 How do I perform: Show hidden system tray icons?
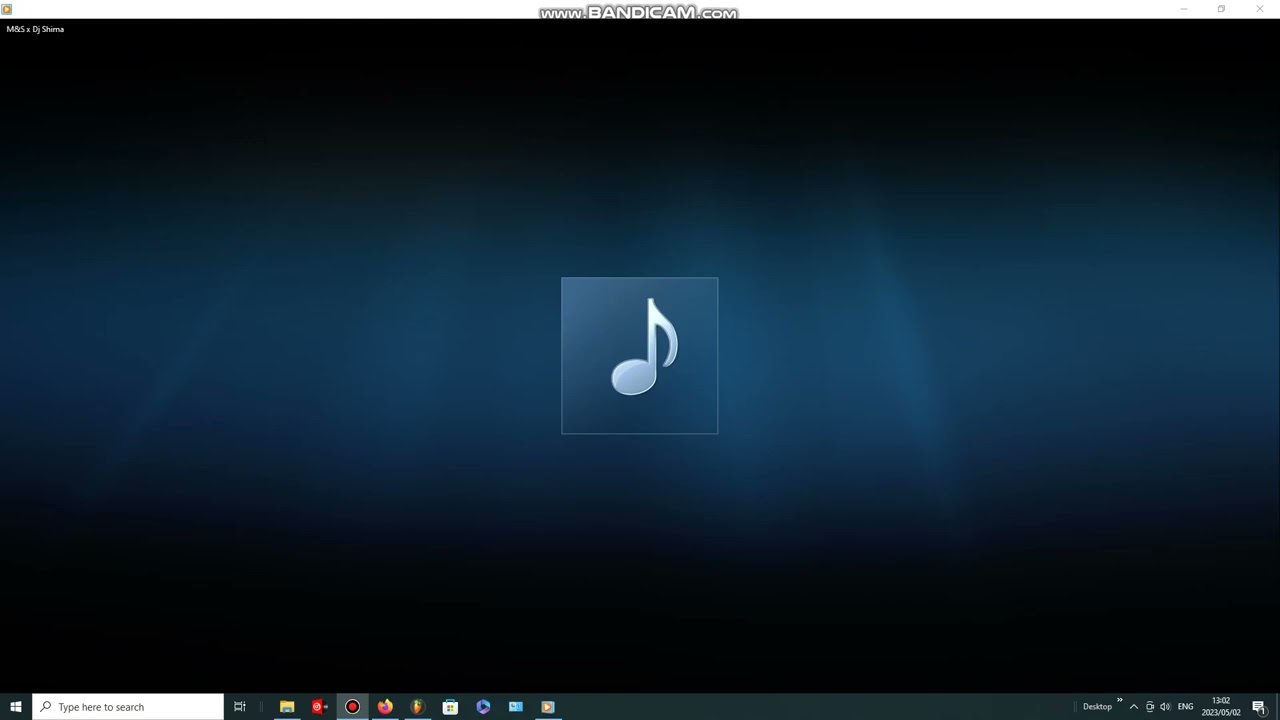click(1134, 707)
